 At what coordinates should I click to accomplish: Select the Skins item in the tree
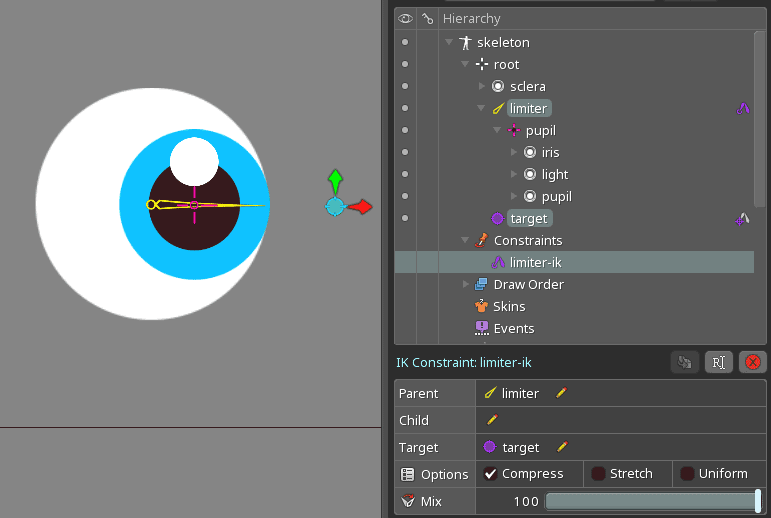508,306
